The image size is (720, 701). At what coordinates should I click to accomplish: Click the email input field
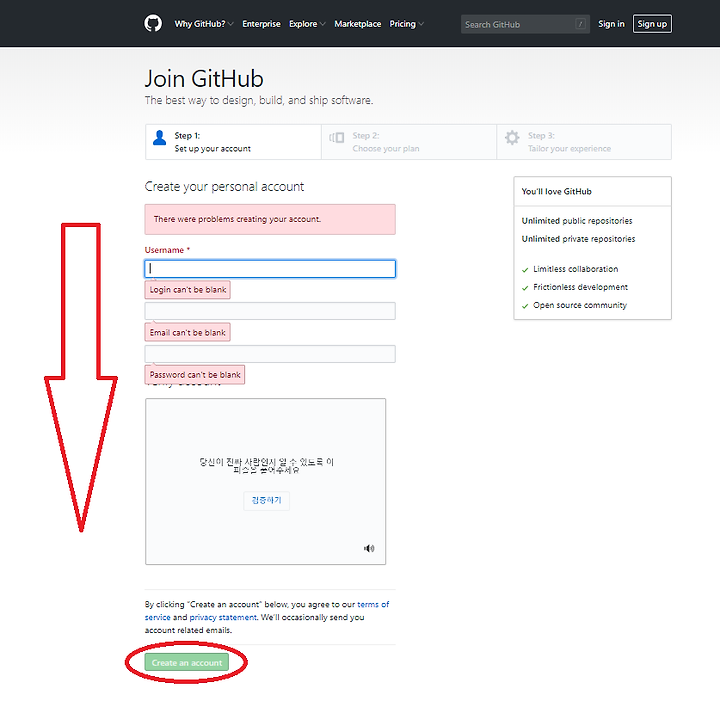click(x=270, y=311)
